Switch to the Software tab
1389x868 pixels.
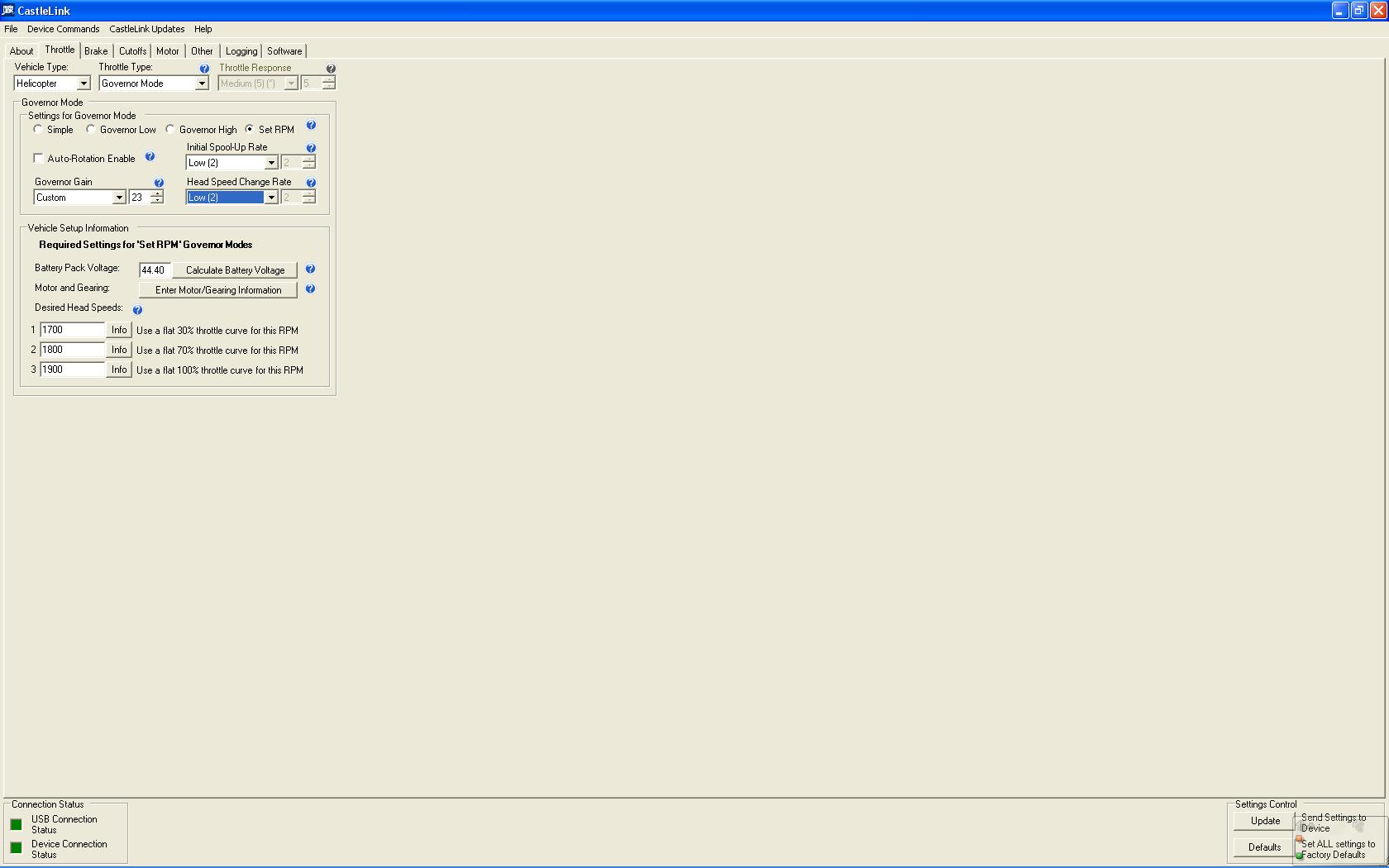(284, 51)
